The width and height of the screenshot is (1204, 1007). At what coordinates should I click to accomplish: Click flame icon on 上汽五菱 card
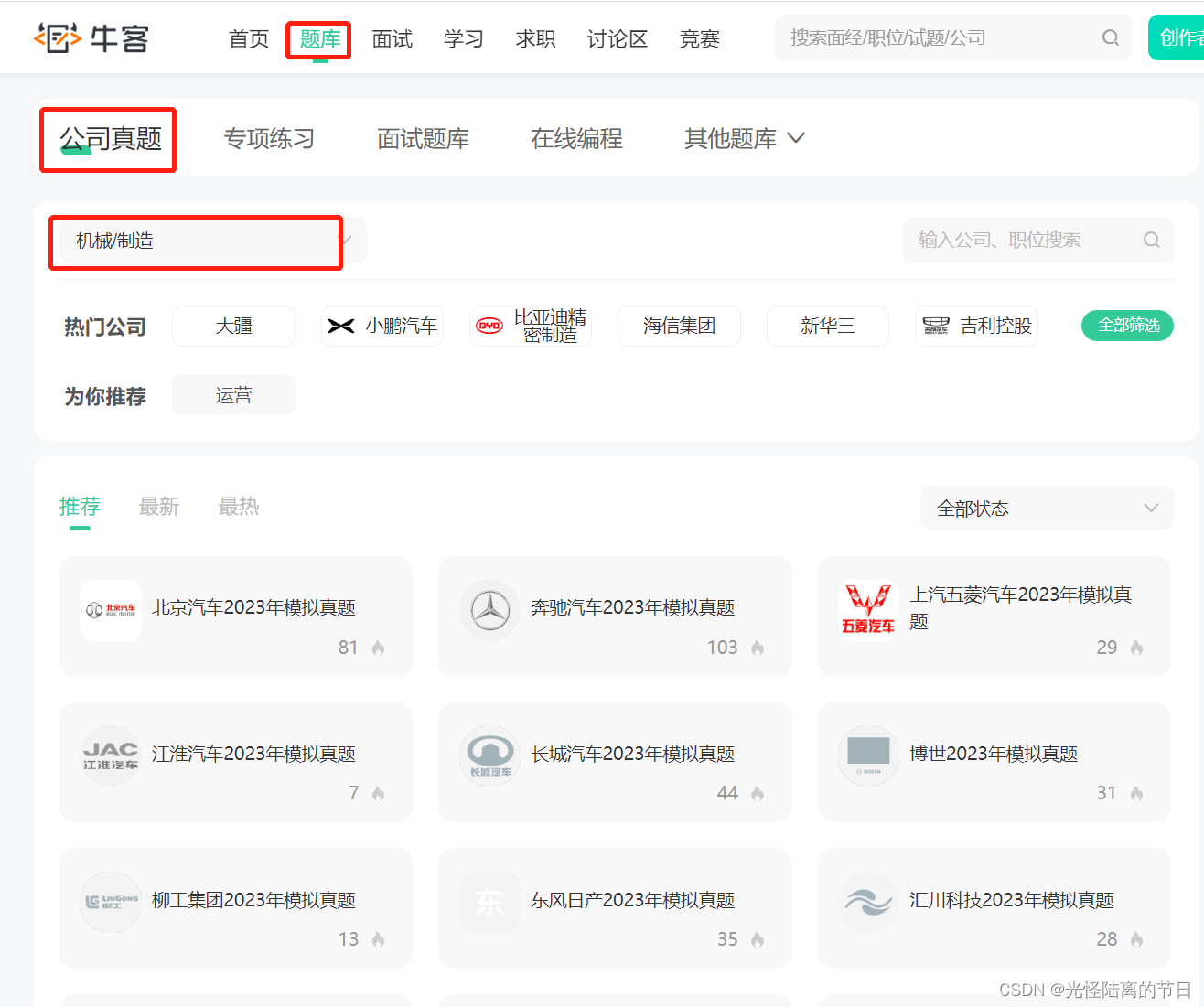1136,648
